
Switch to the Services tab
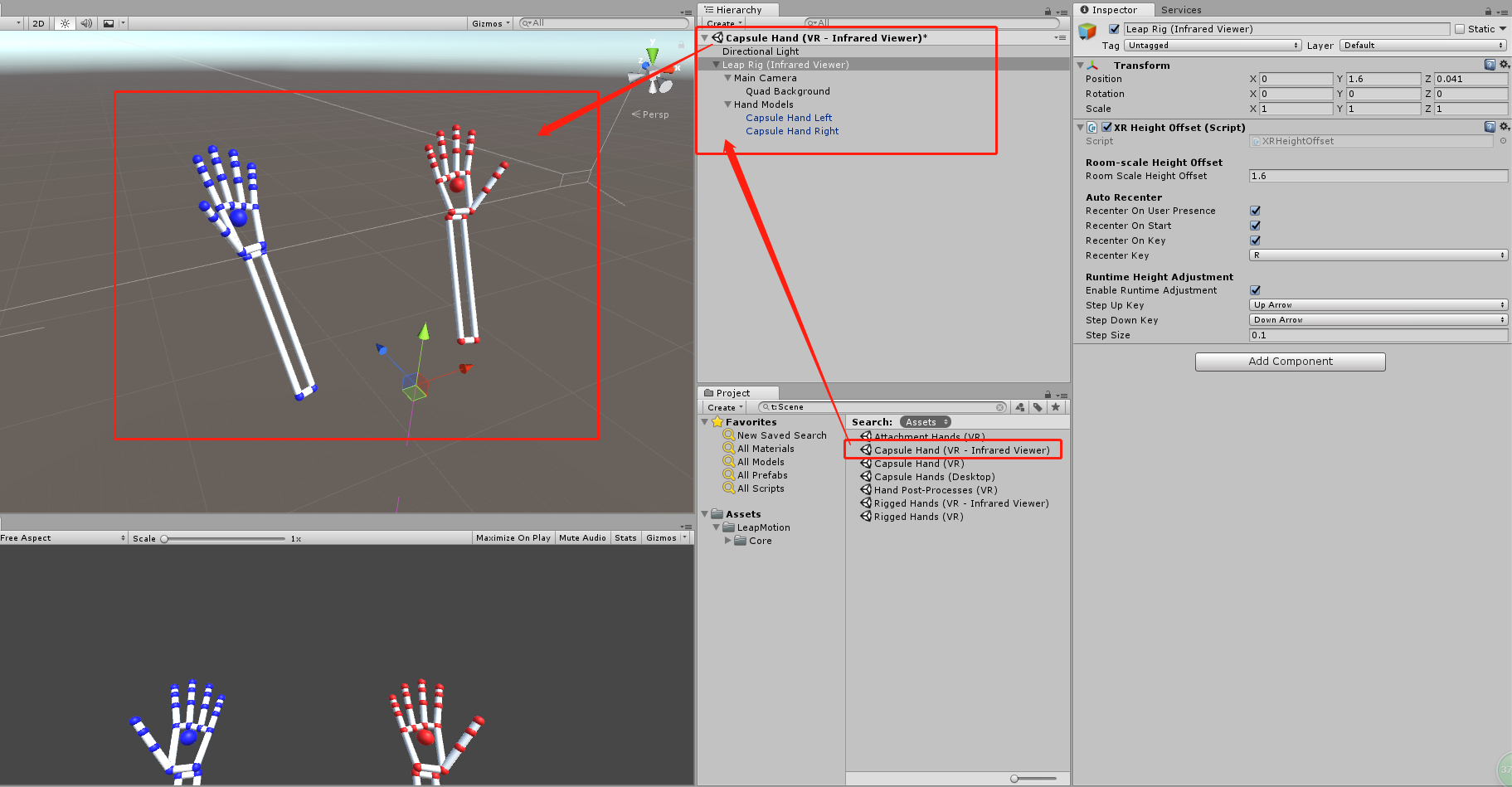click(1181, 9)
